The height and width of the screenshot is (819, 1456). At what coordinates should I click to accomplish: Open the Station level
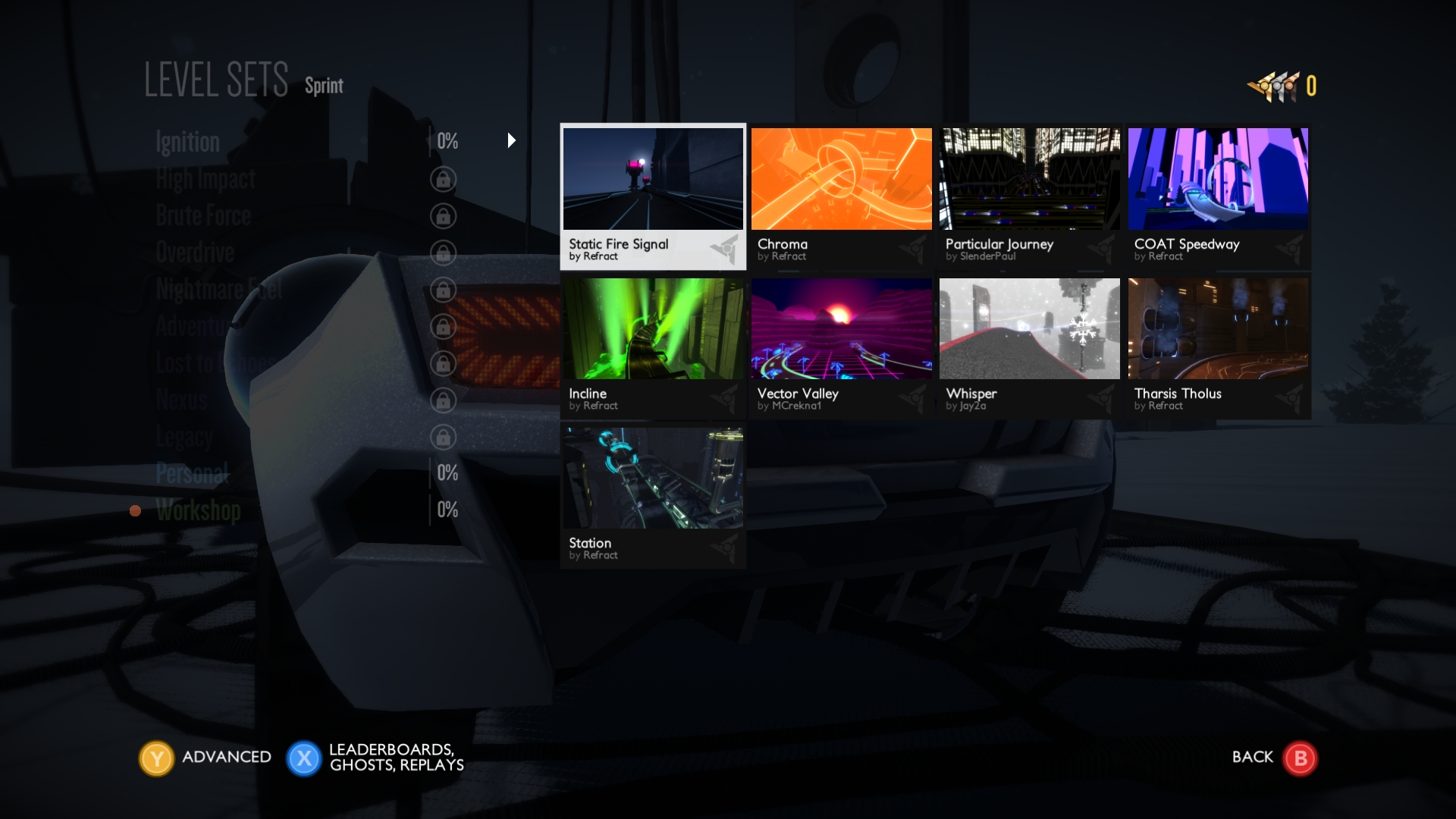click(653, 478)
